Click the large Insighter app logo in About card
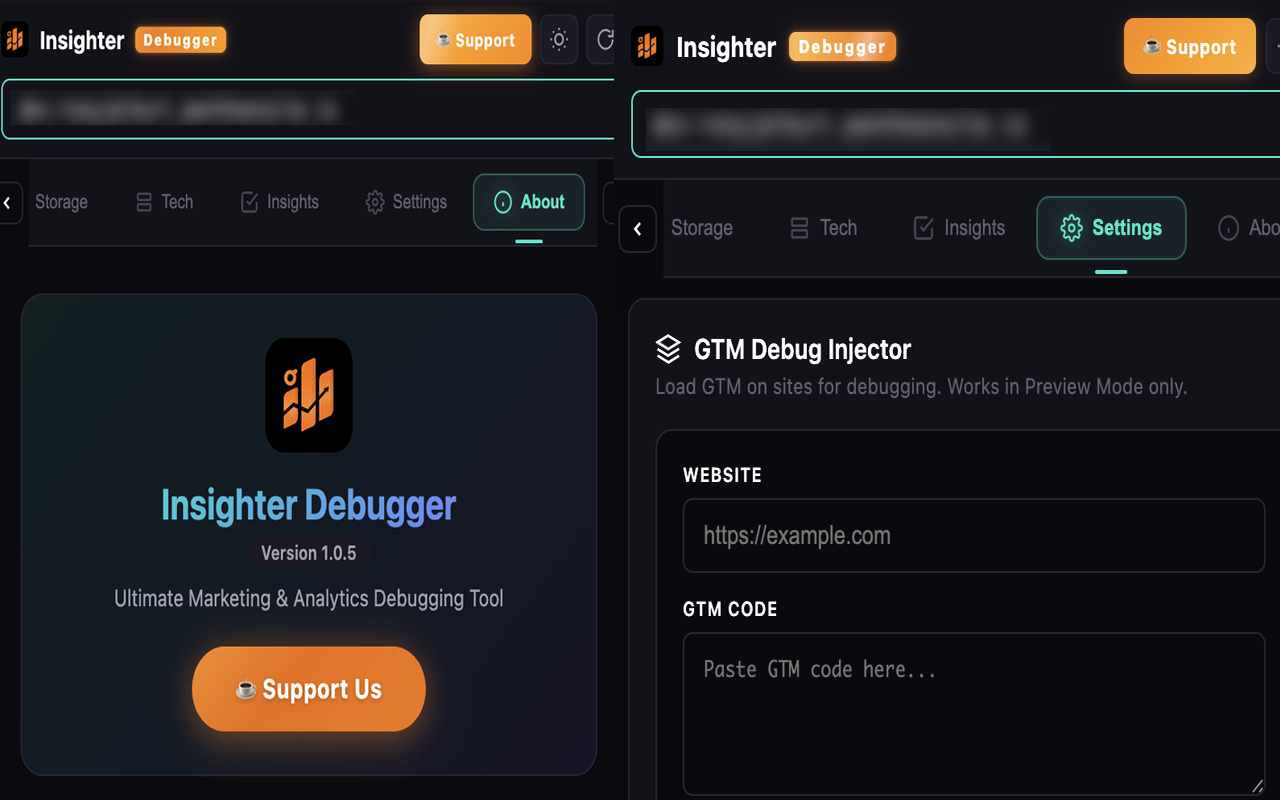 (x=309, y=395)
